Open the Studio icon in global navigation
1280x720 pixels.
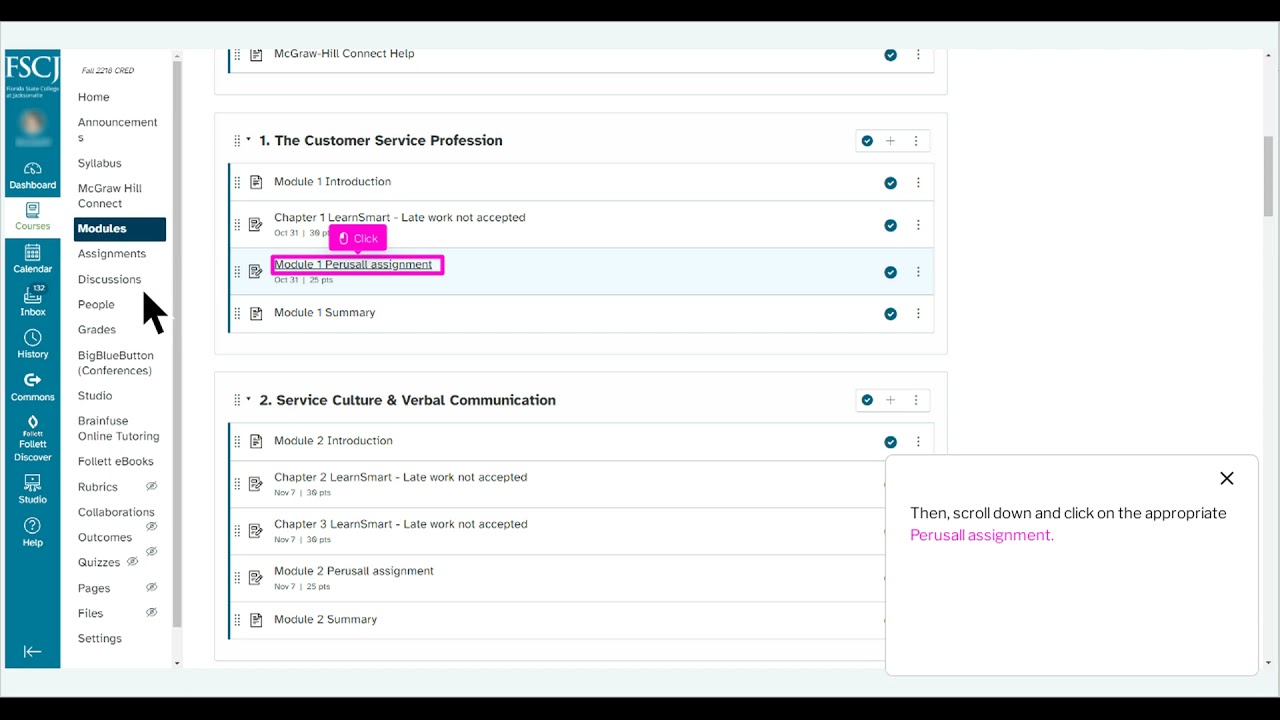(x=32, y=489)
